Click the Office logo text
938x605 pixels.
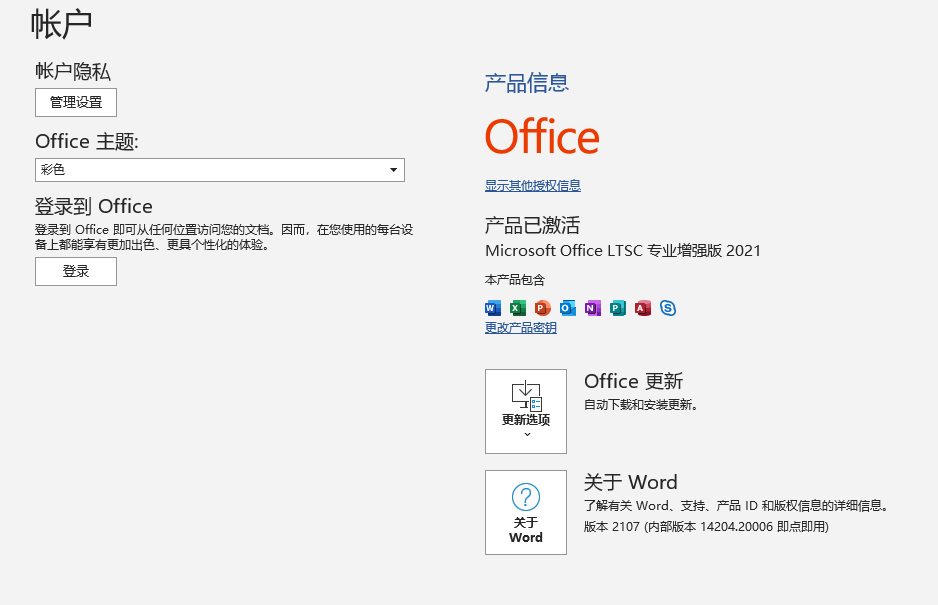coord(542,136)
